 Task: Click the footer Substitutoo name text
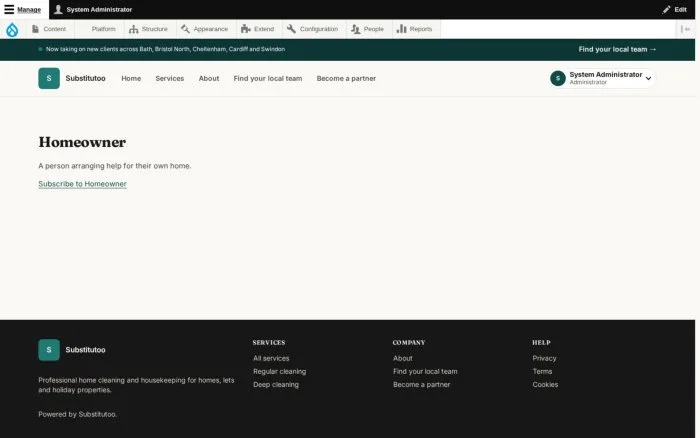click(85, 350)
